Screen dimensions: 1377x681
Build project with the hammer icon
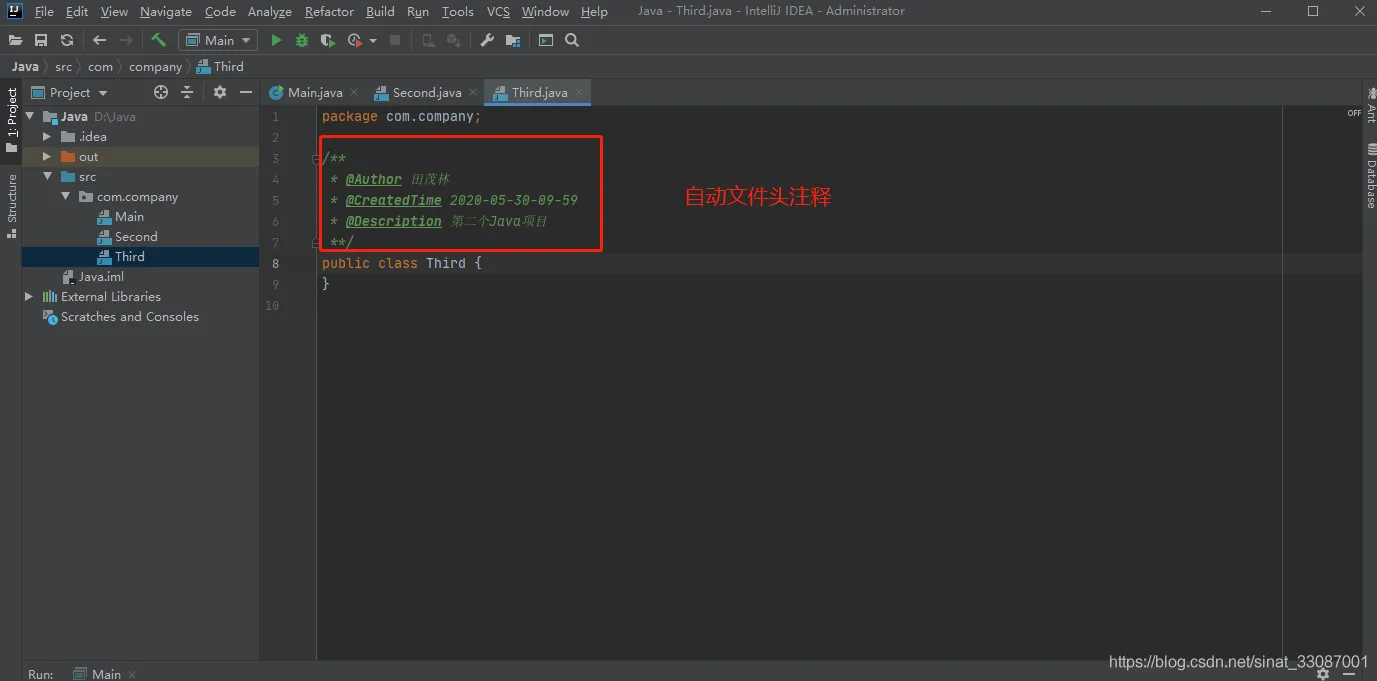158,40
